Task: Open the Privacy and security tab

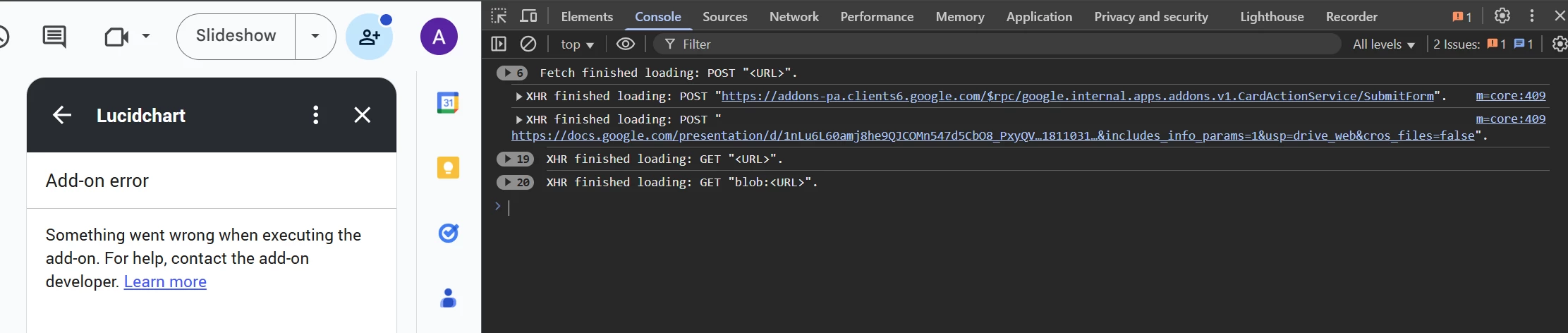Action: click(1151, 17)
